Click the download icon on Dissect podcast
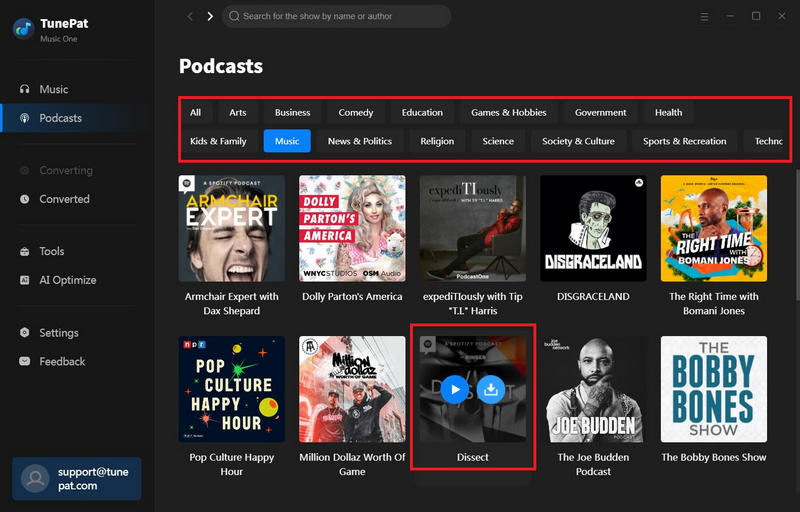Viewport: 800px width, 512px height. tap(490, 389)
